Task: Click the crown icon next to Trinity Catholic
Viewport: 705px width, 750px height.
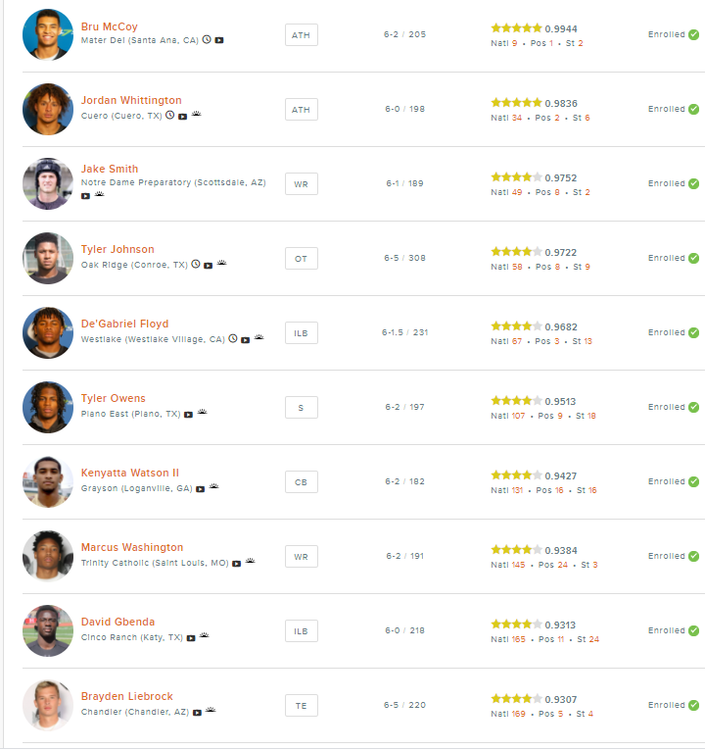Action: [x=250, y=562]
